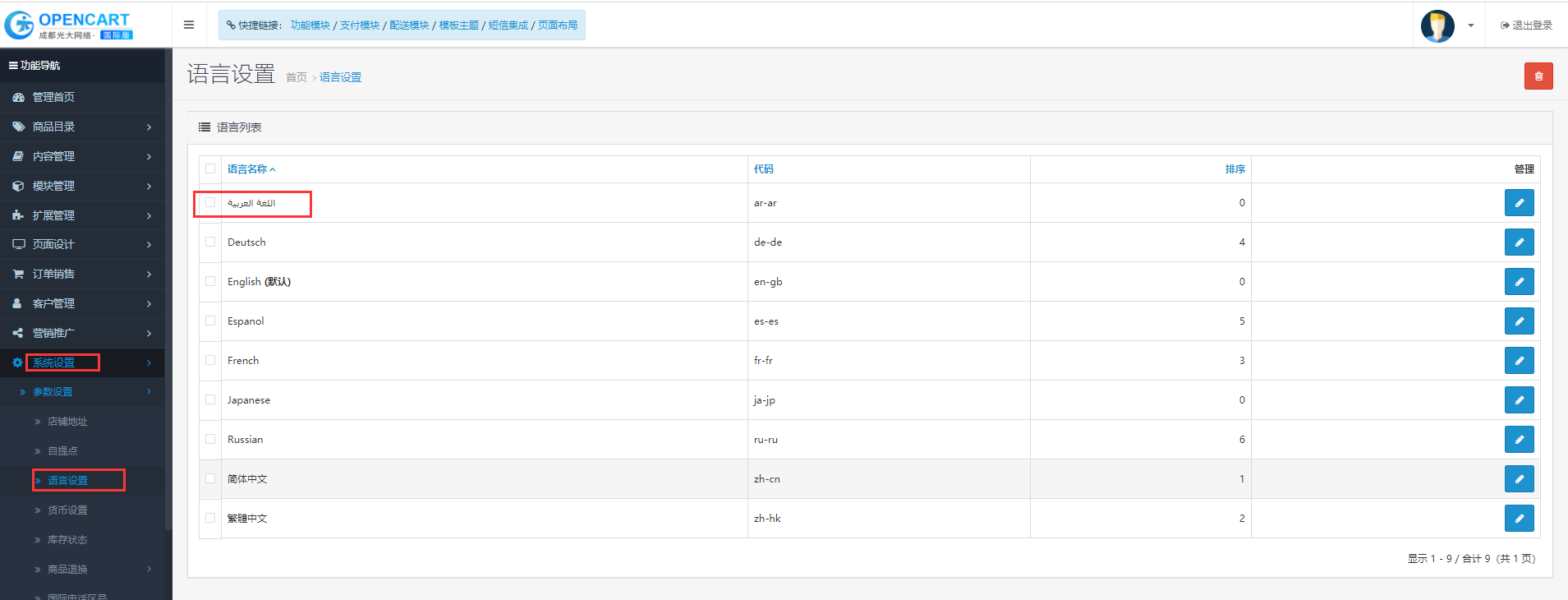Sort the table by 排序 column
This screenshot has width=1568, height=600.
click(x=1235, y=169)
